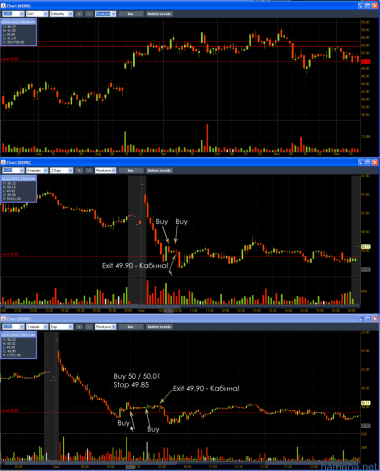This screenshot has width=380, height=471.
Task: Click Bar button in bottom chart toolbar
Action: coord(131,327)
